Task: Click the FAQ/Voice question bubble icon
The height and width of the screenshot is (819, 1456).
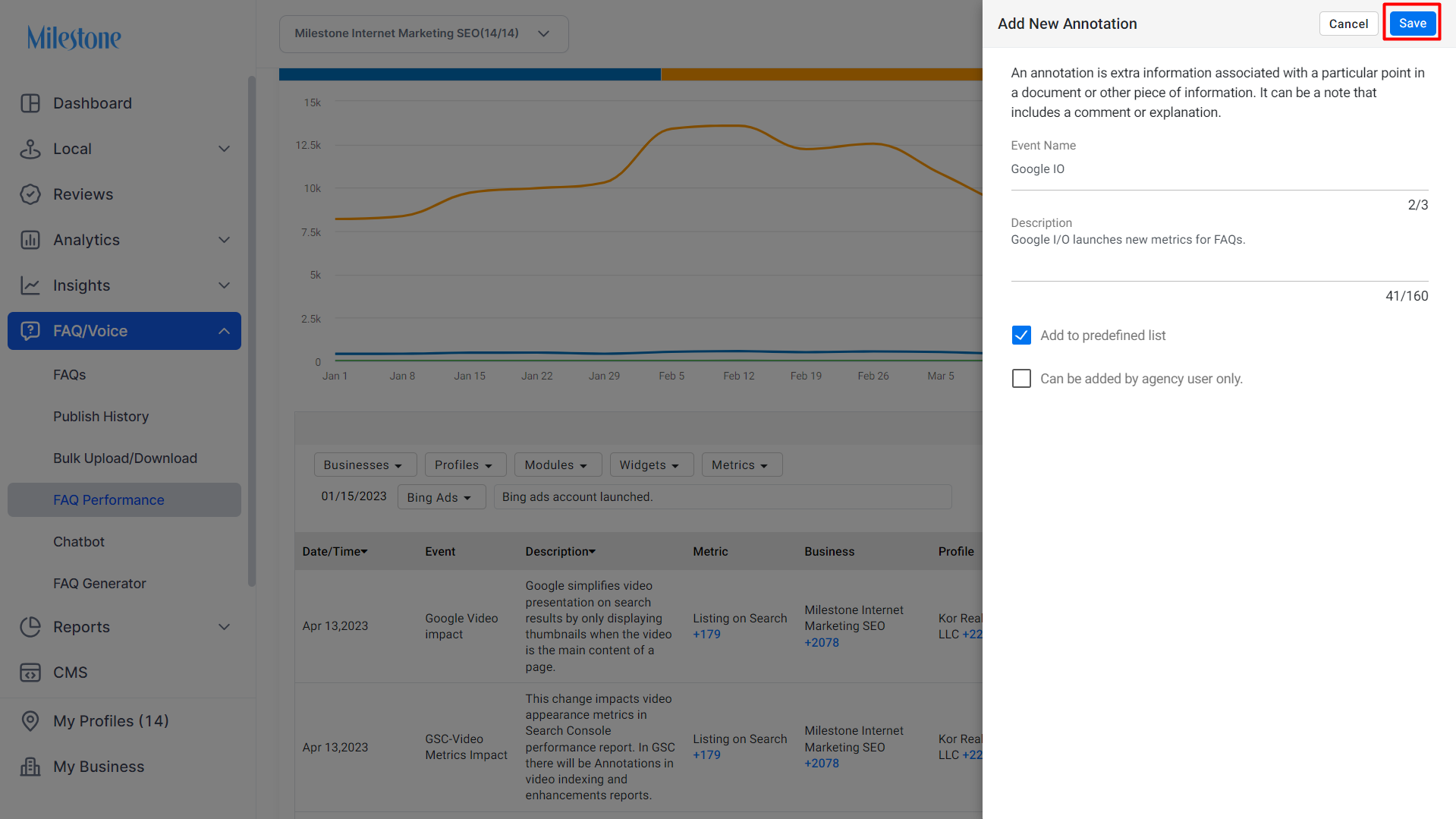Action: [30, 331]
